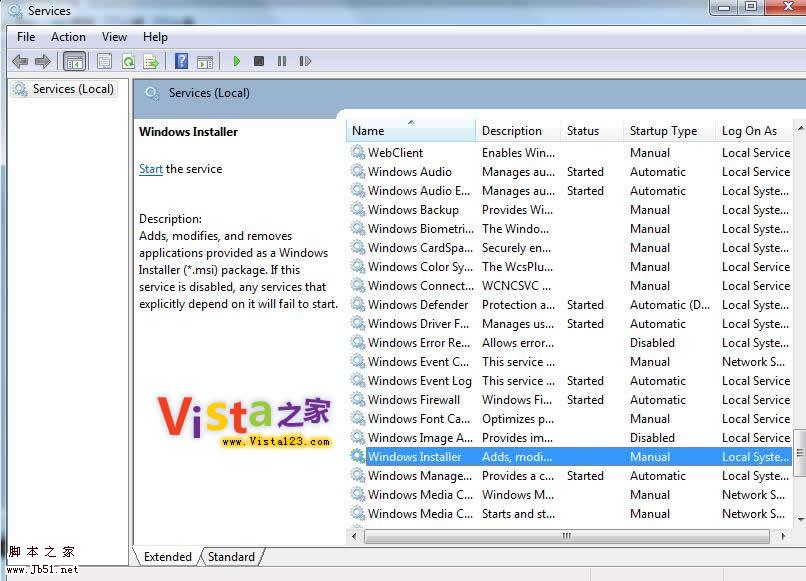Click the gear icon beside Windows Installer

pyautogui.click(x=358, y=456)
